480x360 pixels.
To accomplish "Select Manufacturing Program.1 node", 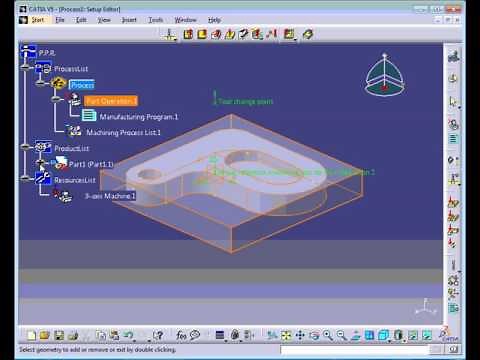I will click(x=139, y=117).
